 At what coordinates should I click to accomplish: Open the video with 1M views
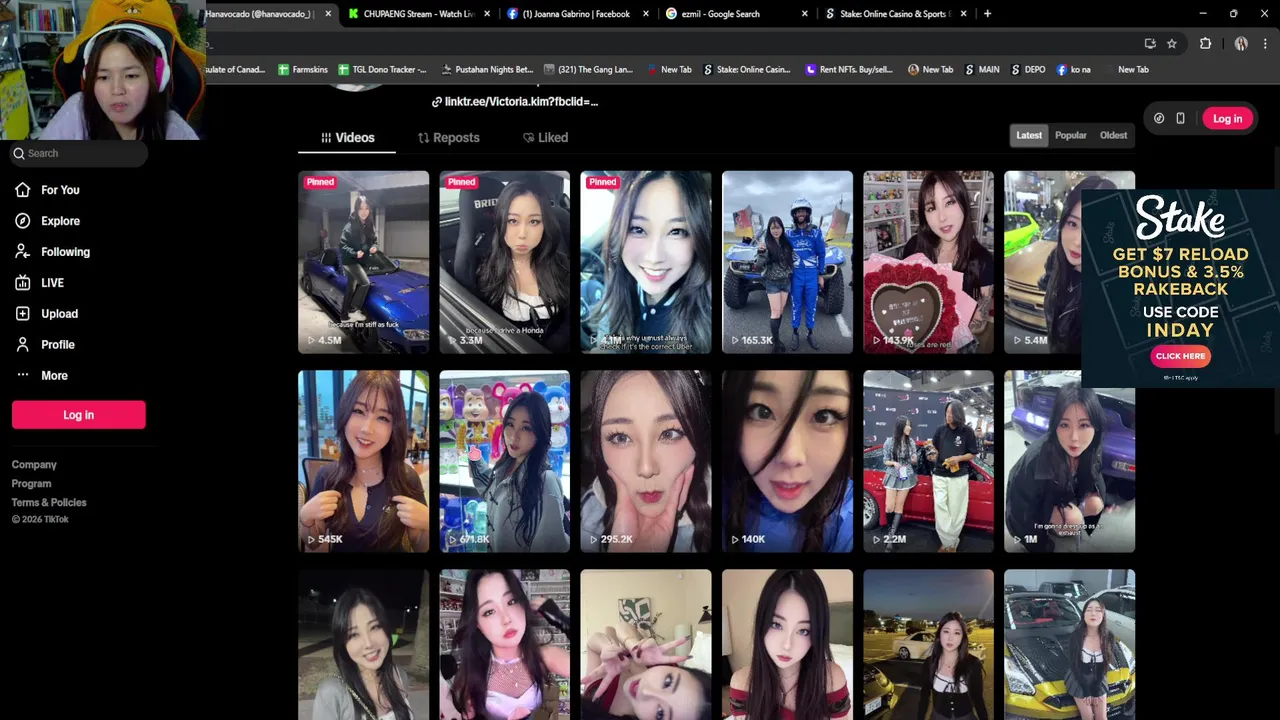1069,462
